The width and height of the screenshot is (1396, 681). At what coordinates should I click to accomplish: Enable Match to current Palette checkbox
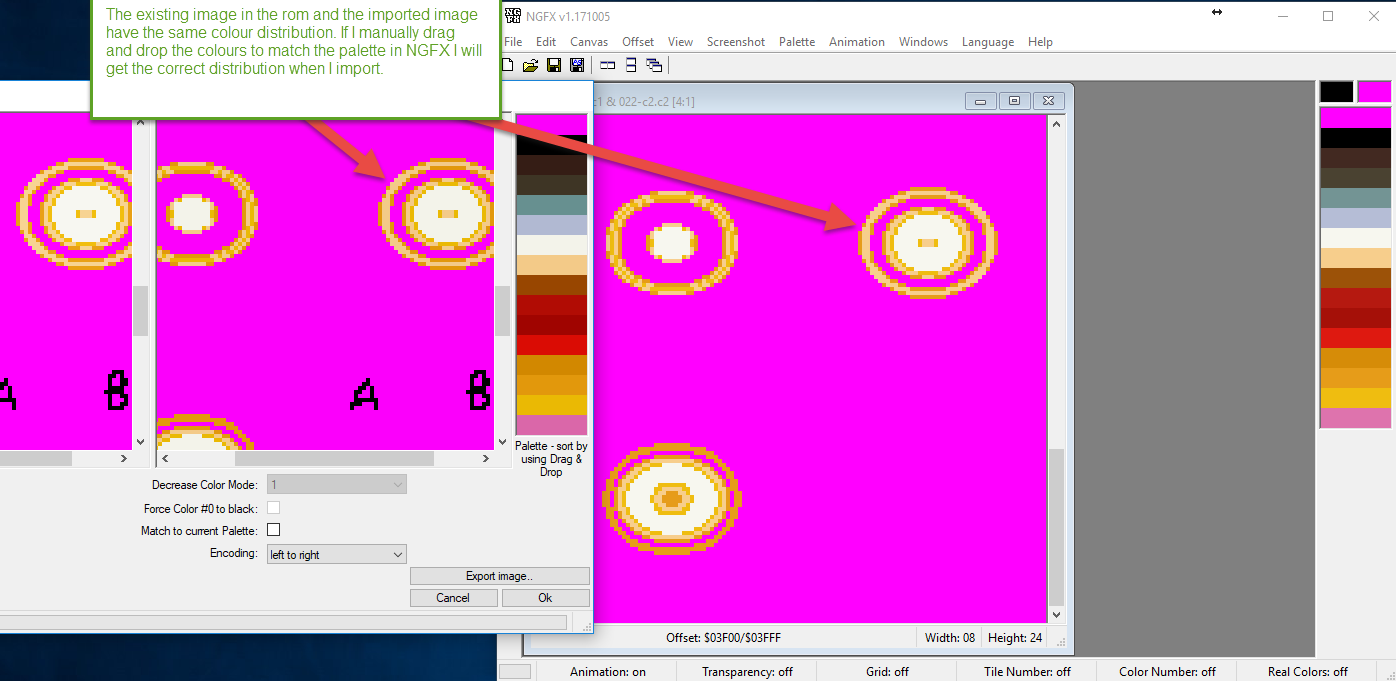273,530
